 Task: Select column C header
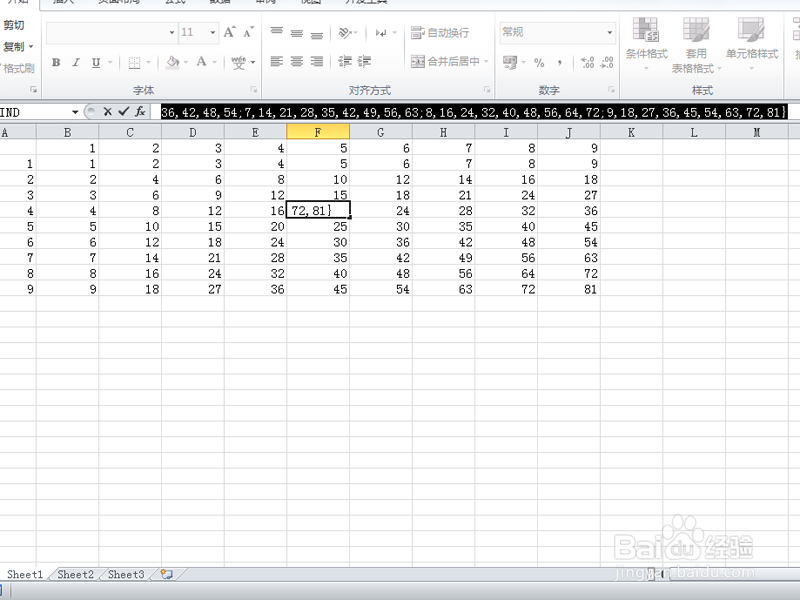pyautogui.click(x=130, y=132)
